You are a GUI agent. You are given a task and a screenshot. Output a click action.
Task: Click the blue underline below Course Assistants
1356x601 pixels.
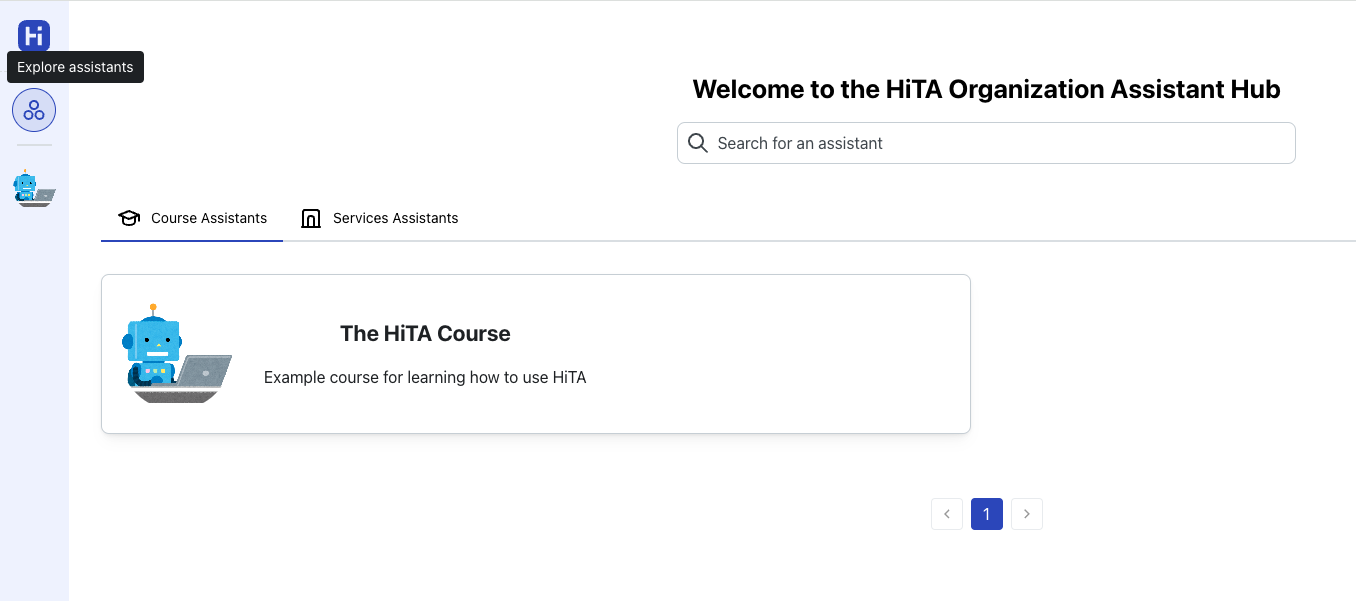[x=192, y=241]
